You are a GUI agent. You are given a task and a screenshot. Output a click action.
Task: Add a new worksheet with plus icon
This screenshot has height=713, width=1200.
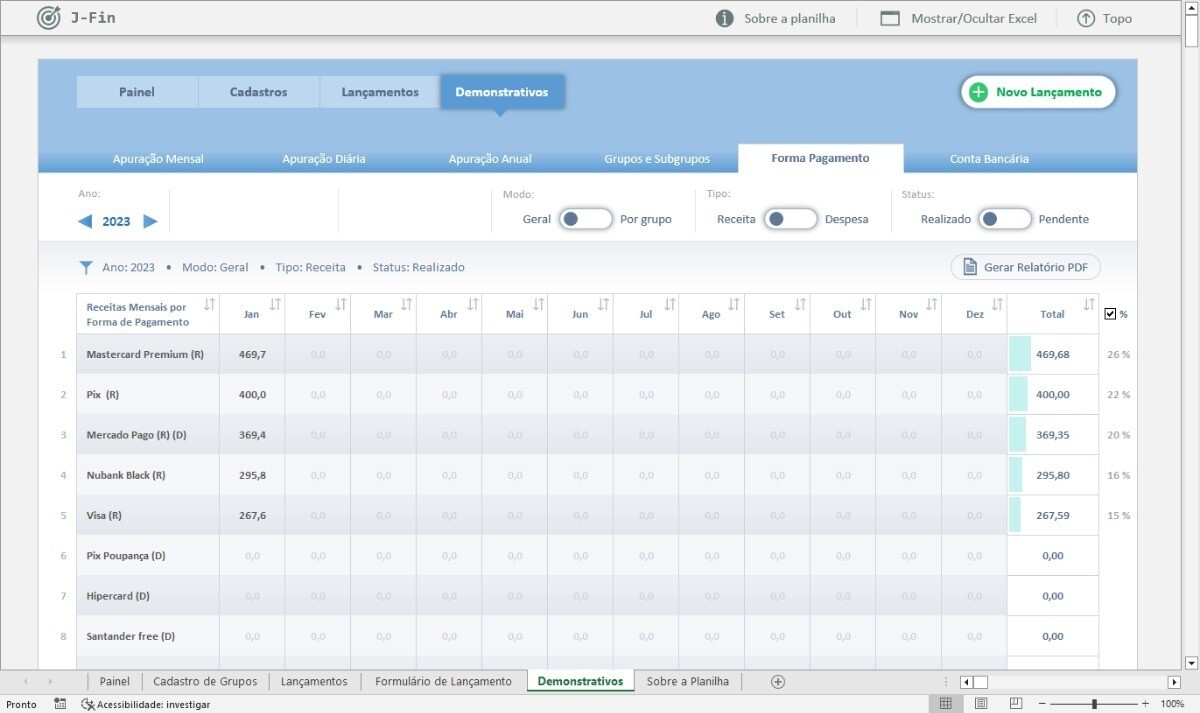tap(778, 682)
